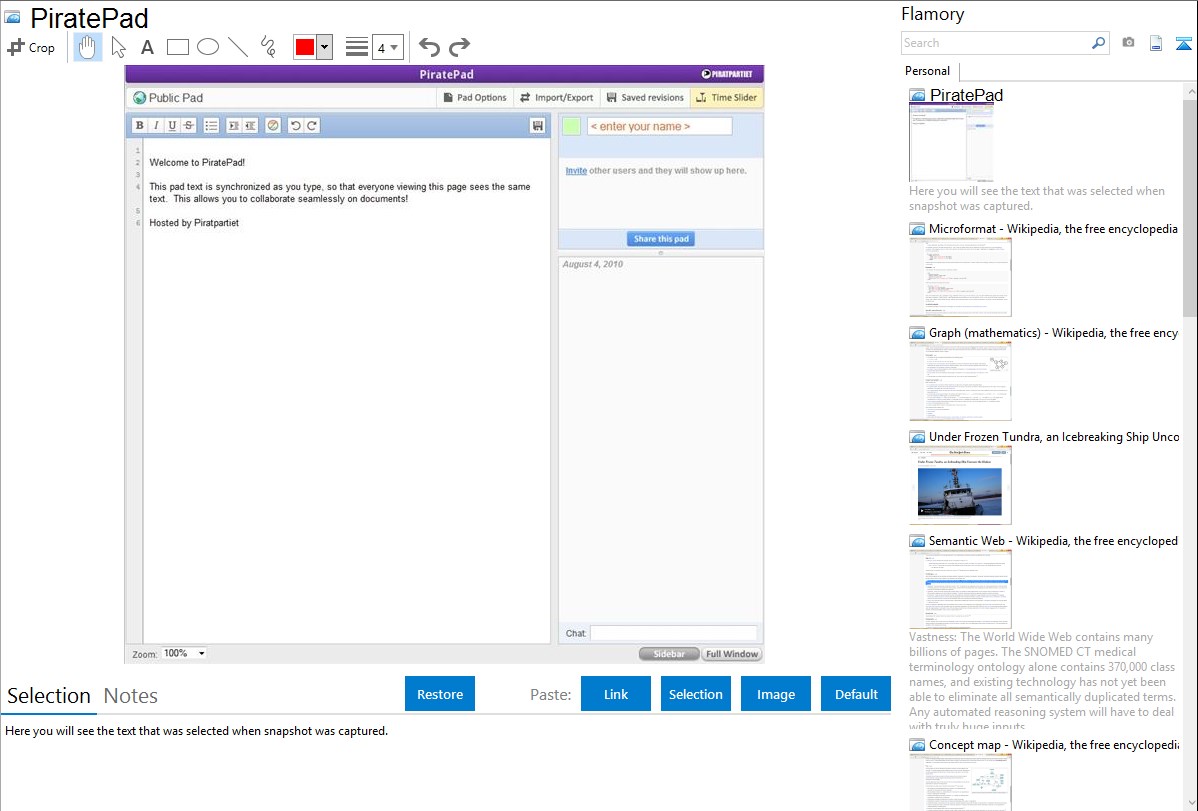Image resolution: width=1198 pixels, height=811 pixels.
Task: Click the Chat input field
Action: point(673,633)
